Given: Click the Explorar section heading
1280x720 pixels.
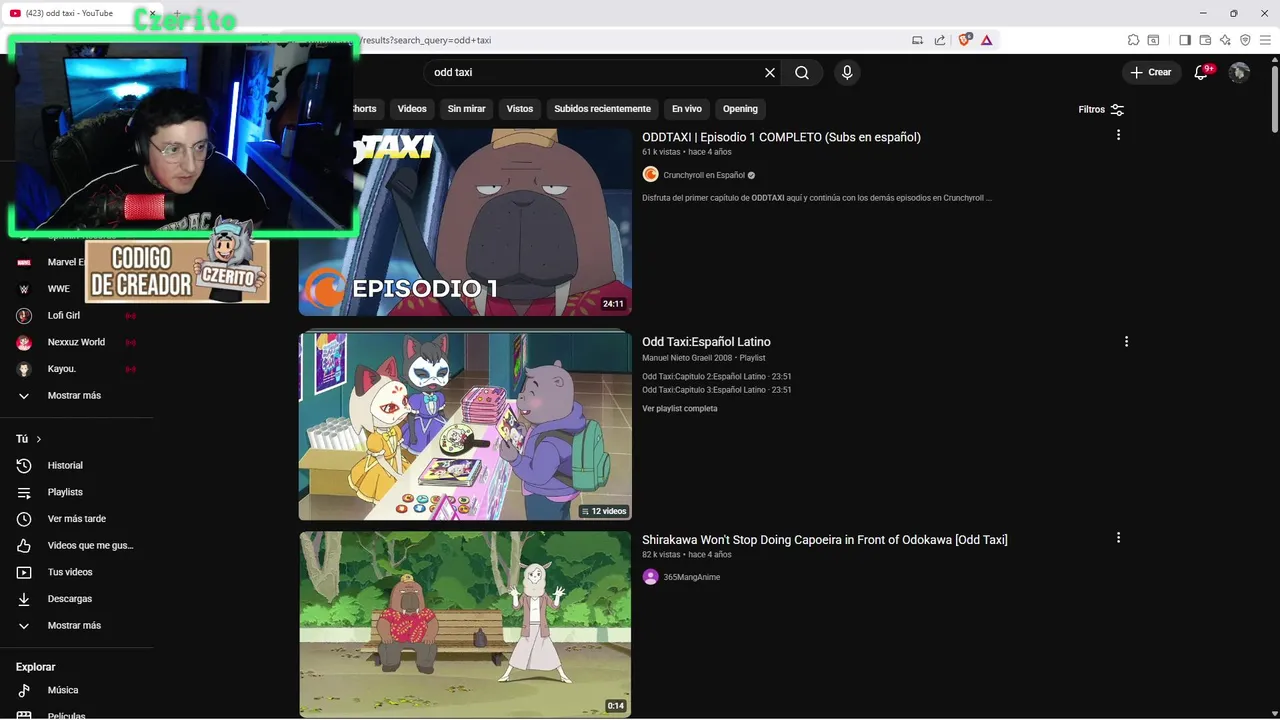Looking at the screenshot, I should tap(35, 667).
